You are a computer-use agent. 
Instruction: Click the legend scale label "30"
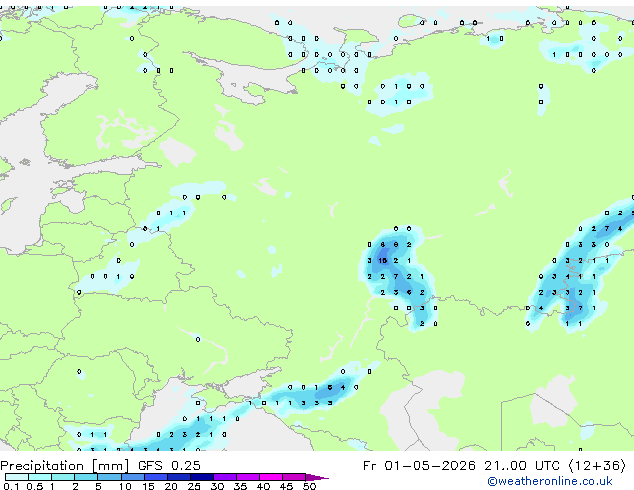pos(217,486)
